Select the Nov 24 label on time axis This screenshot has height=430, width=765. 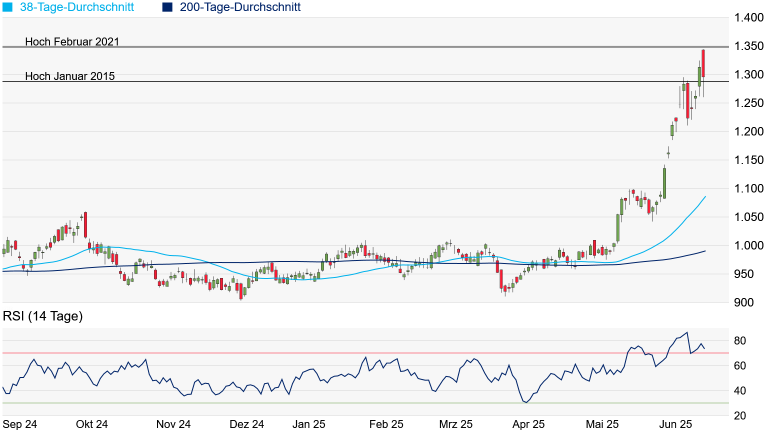click(172, 424)
